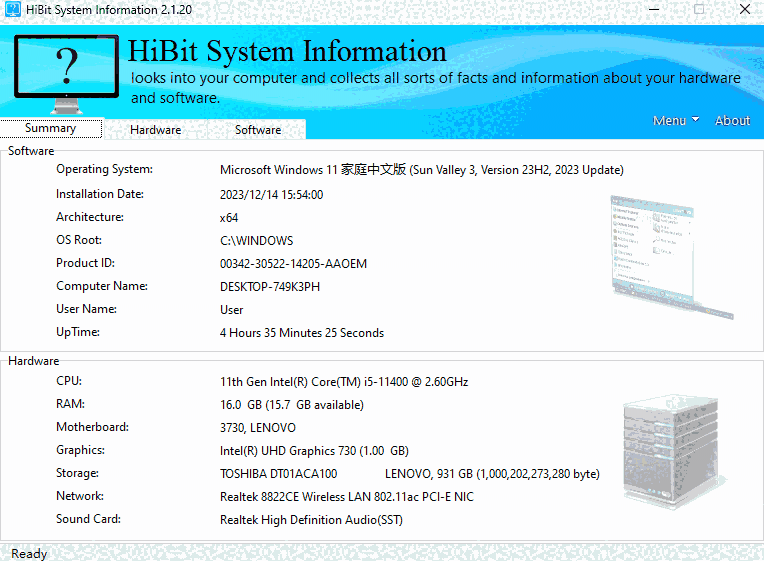Click the Computer Name label
Screen dimensions: 764x561
coord(102,286)
